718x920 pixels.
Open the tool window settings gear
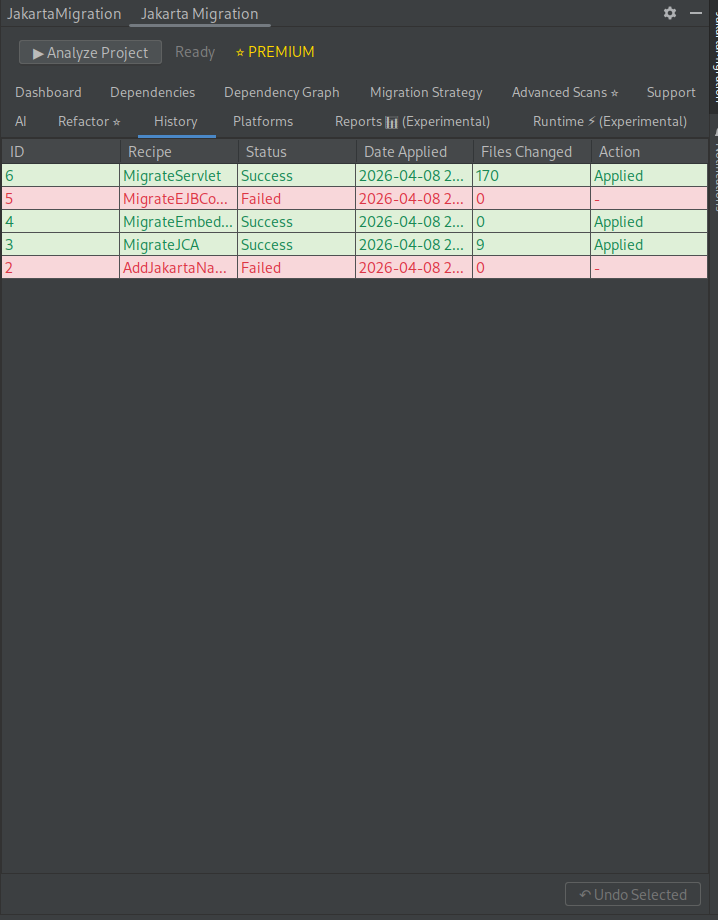[670, 13]
